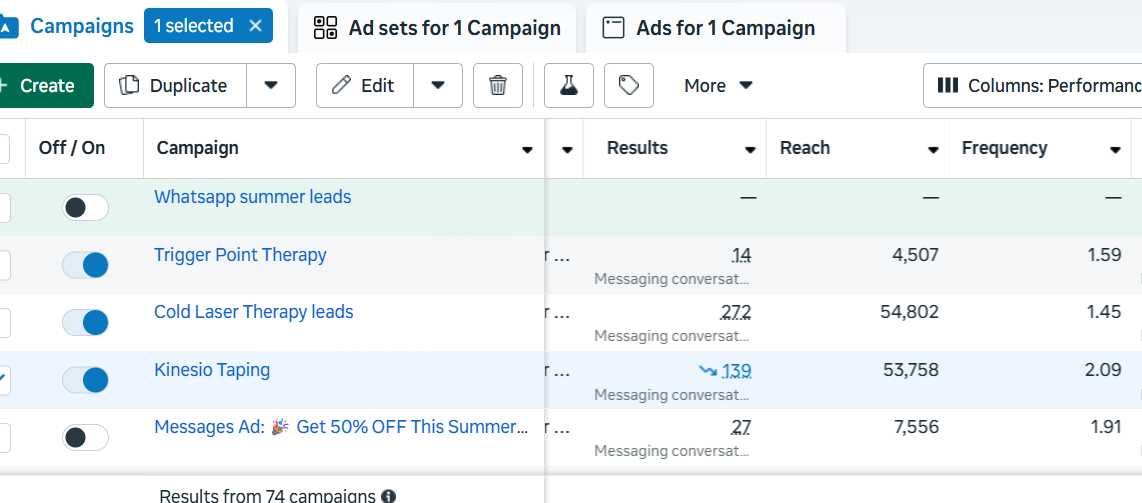This screenshot has height=503, width=1142.
Task: Click the tag label icon
Action: (x=628, y=86)
